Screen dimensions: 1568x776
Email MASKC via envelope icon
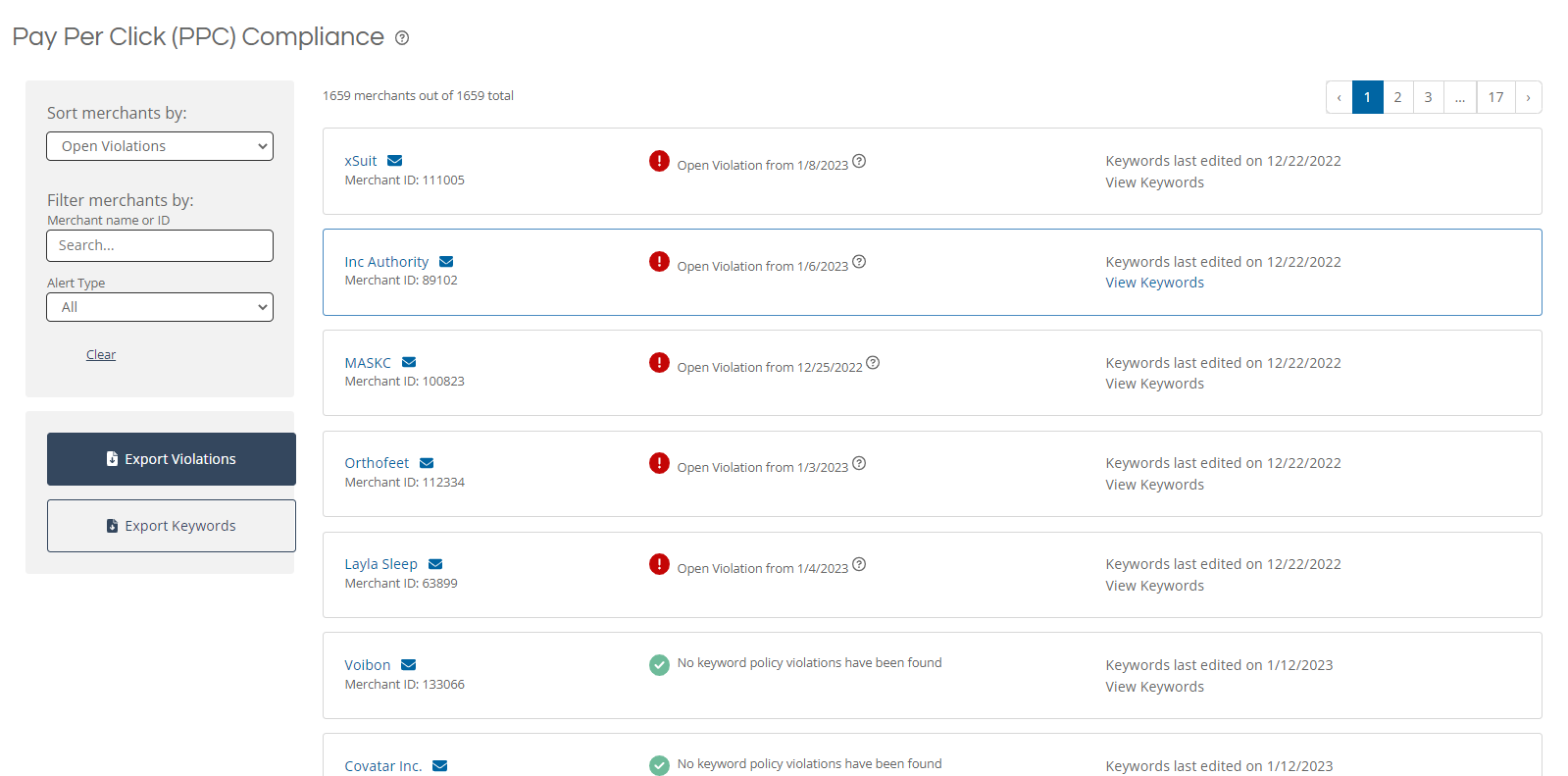pos(409,363)
